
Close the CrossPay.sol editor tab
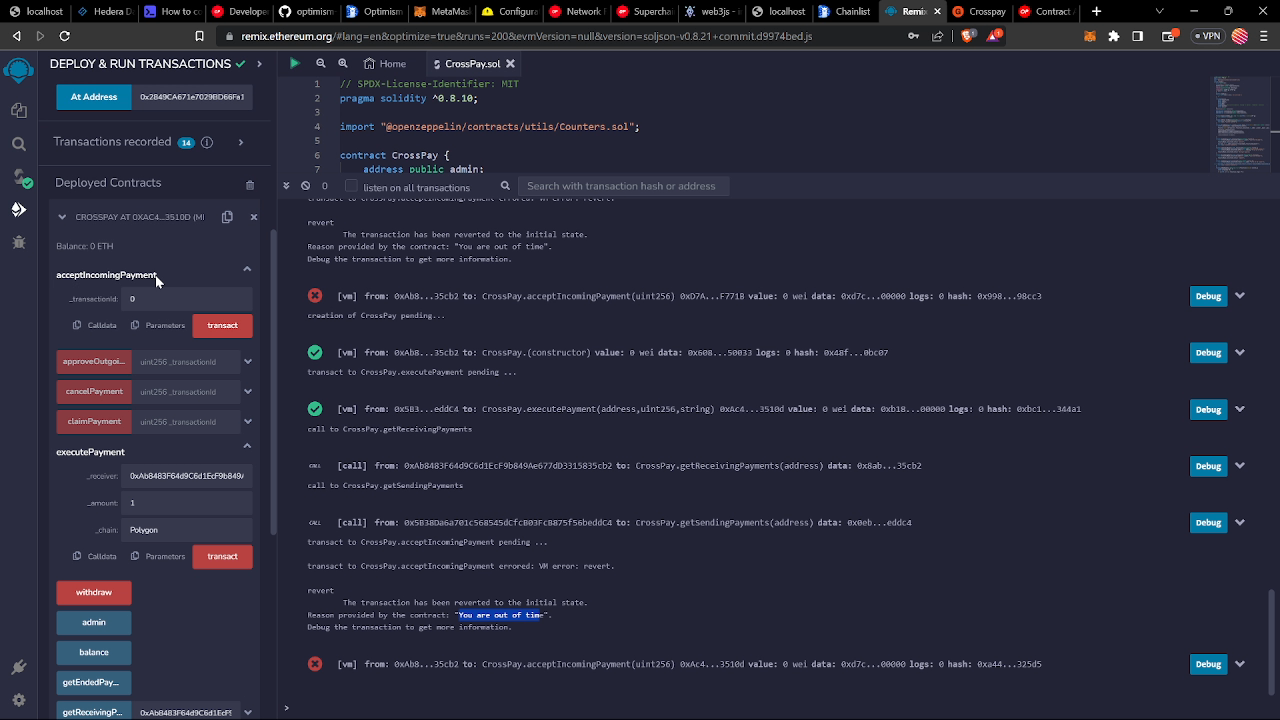[x=510, y=64]
